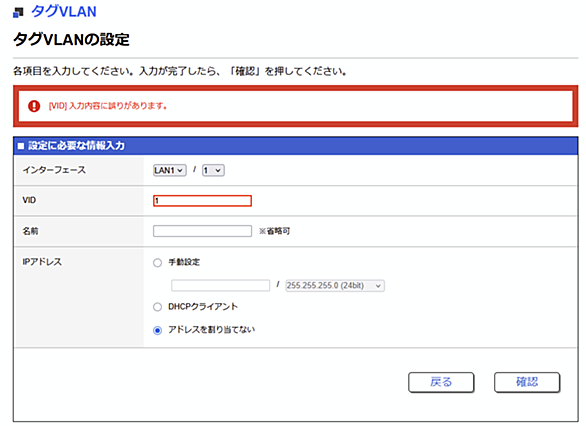Click the VID row label

[29, 200]
